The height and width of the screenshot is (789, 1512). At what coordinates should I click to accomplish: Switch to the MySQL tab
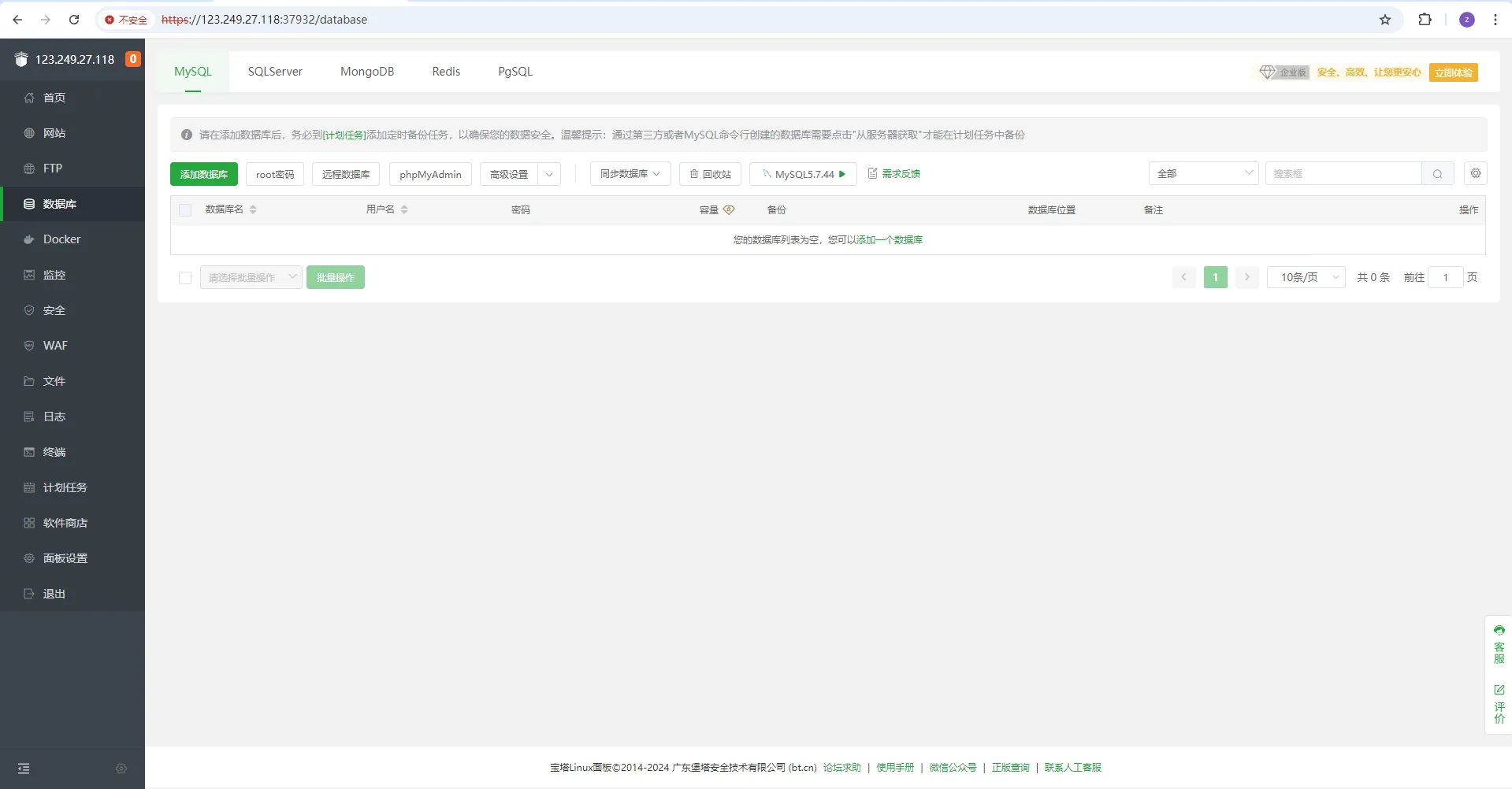point(193,72)
